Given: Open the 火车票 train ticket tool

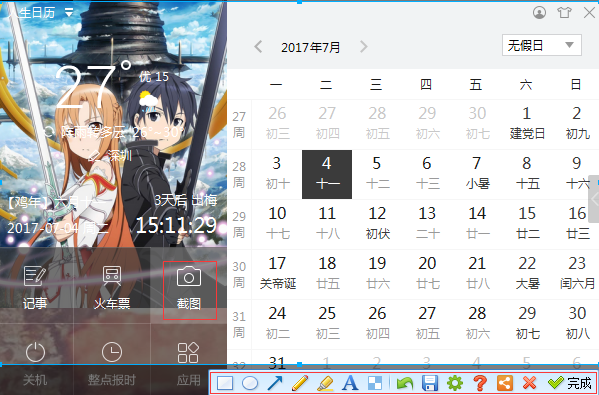Looking at the screenshot, I should (x=112, y=288).
